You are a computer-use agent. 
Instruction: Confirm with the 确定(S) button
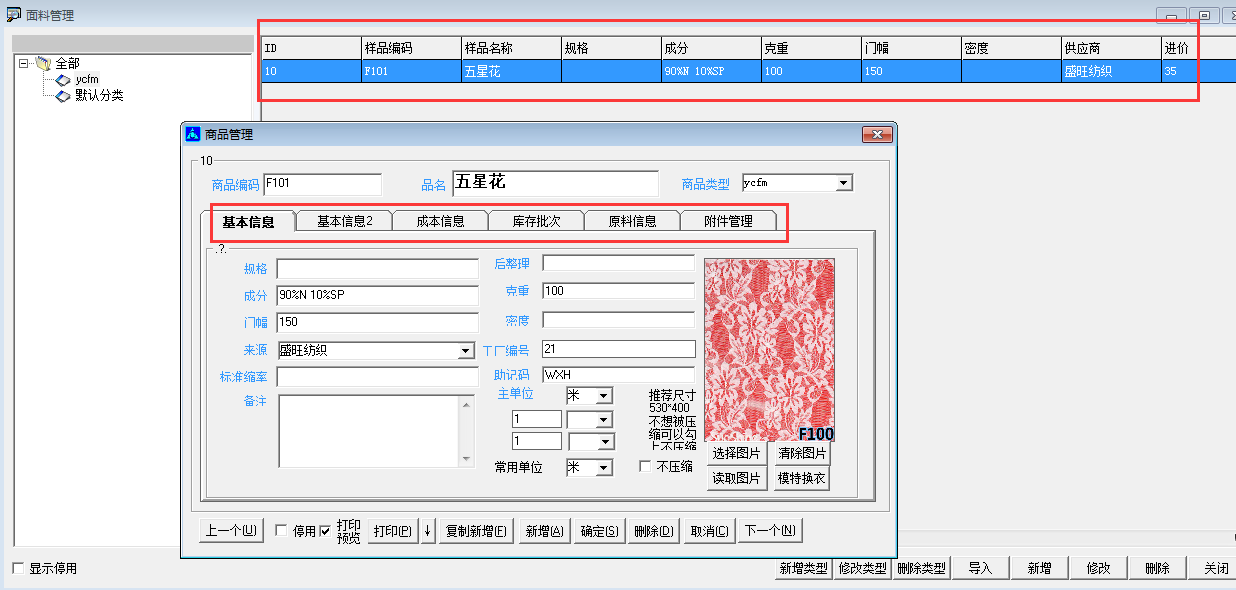599,531
